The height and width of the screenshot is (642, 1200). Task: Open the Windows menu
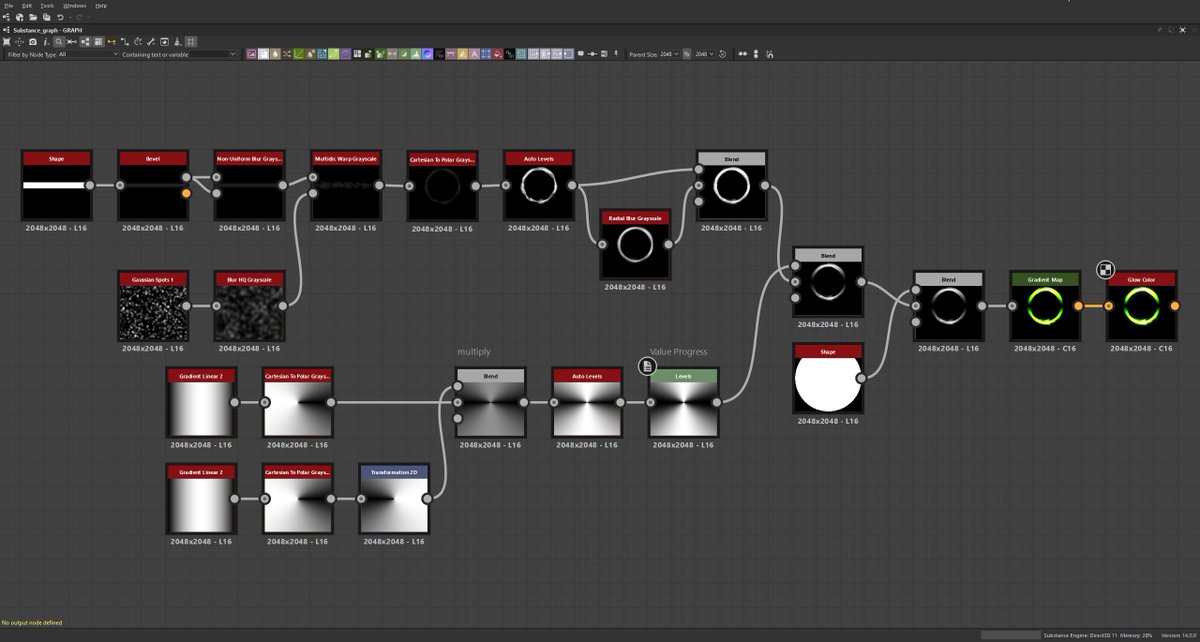74,5
